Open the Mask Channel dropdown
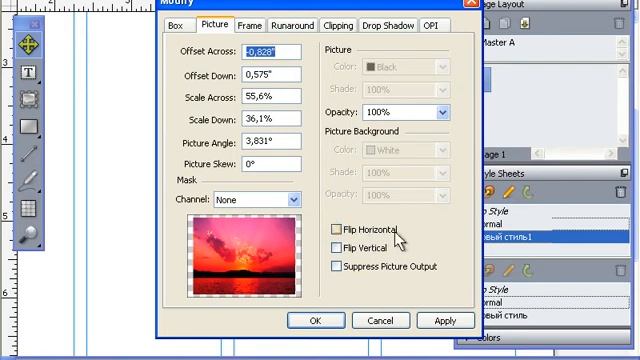Image resolution: width=640 pixels, height=360 pixels. tap(294, 200)
